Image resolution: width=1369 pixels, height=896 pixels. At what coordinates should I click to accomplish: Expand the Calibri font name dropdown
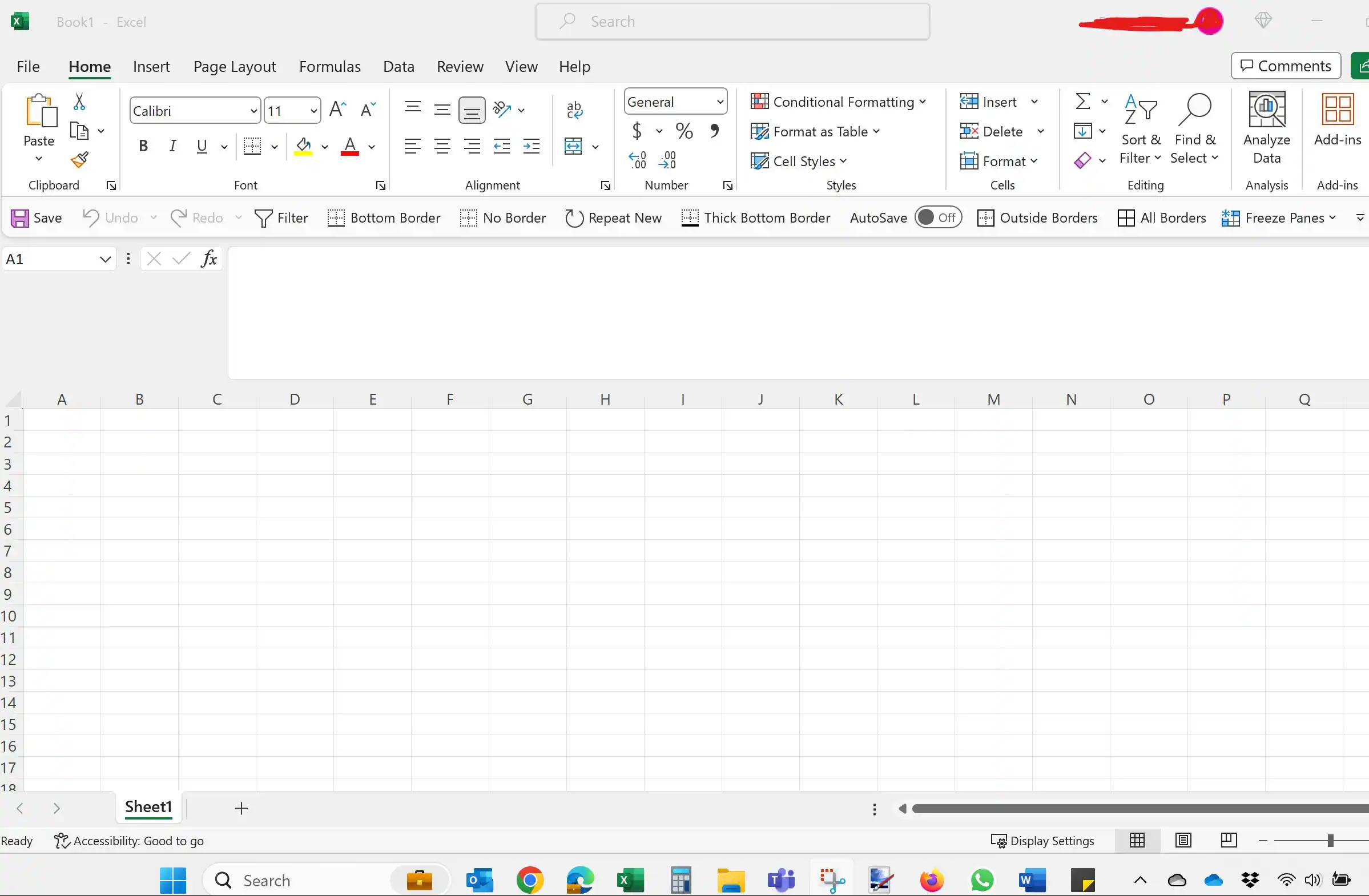point(253,110)
